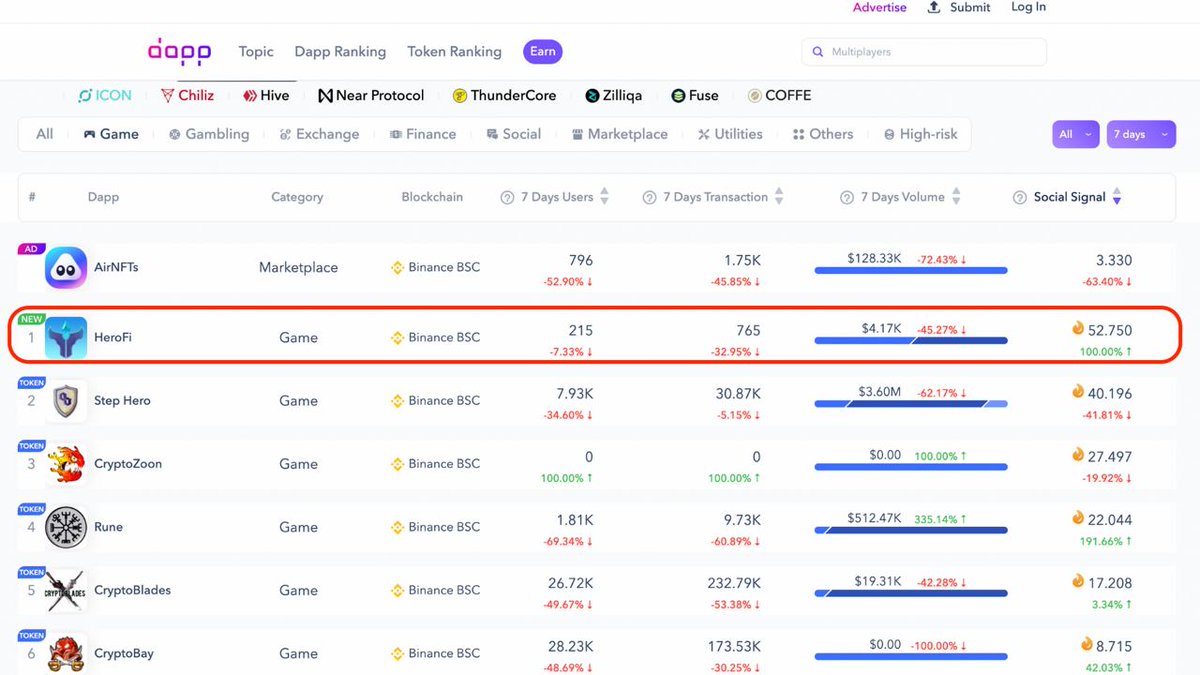Viewport: 1200px width, 675px height.
Task: Open the Token Ranking menu
Action: (x=454, y=52)
